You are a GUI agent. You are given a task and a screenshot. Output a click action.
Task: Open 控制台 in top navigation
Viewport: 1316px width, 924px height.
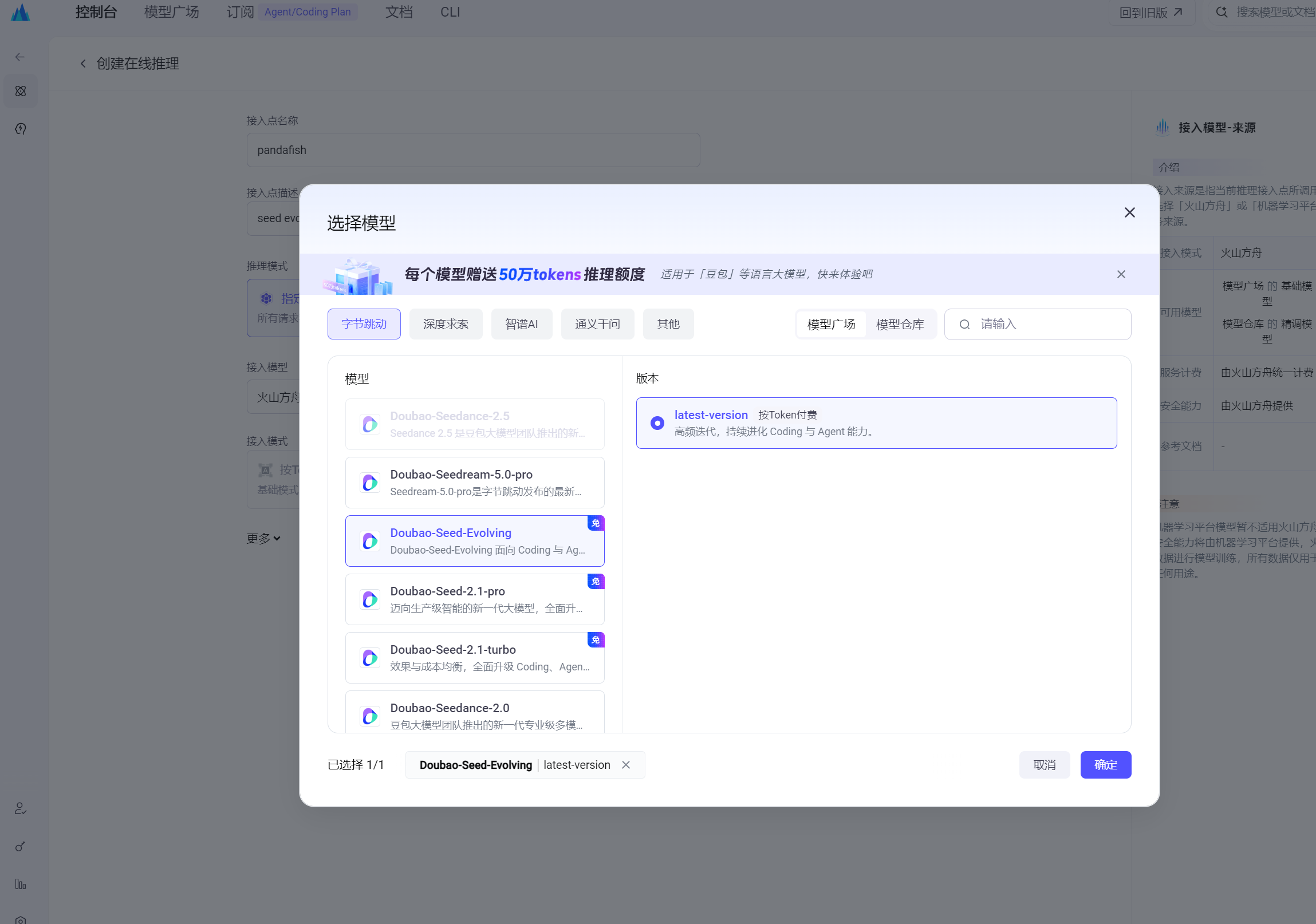pos(96,12)
